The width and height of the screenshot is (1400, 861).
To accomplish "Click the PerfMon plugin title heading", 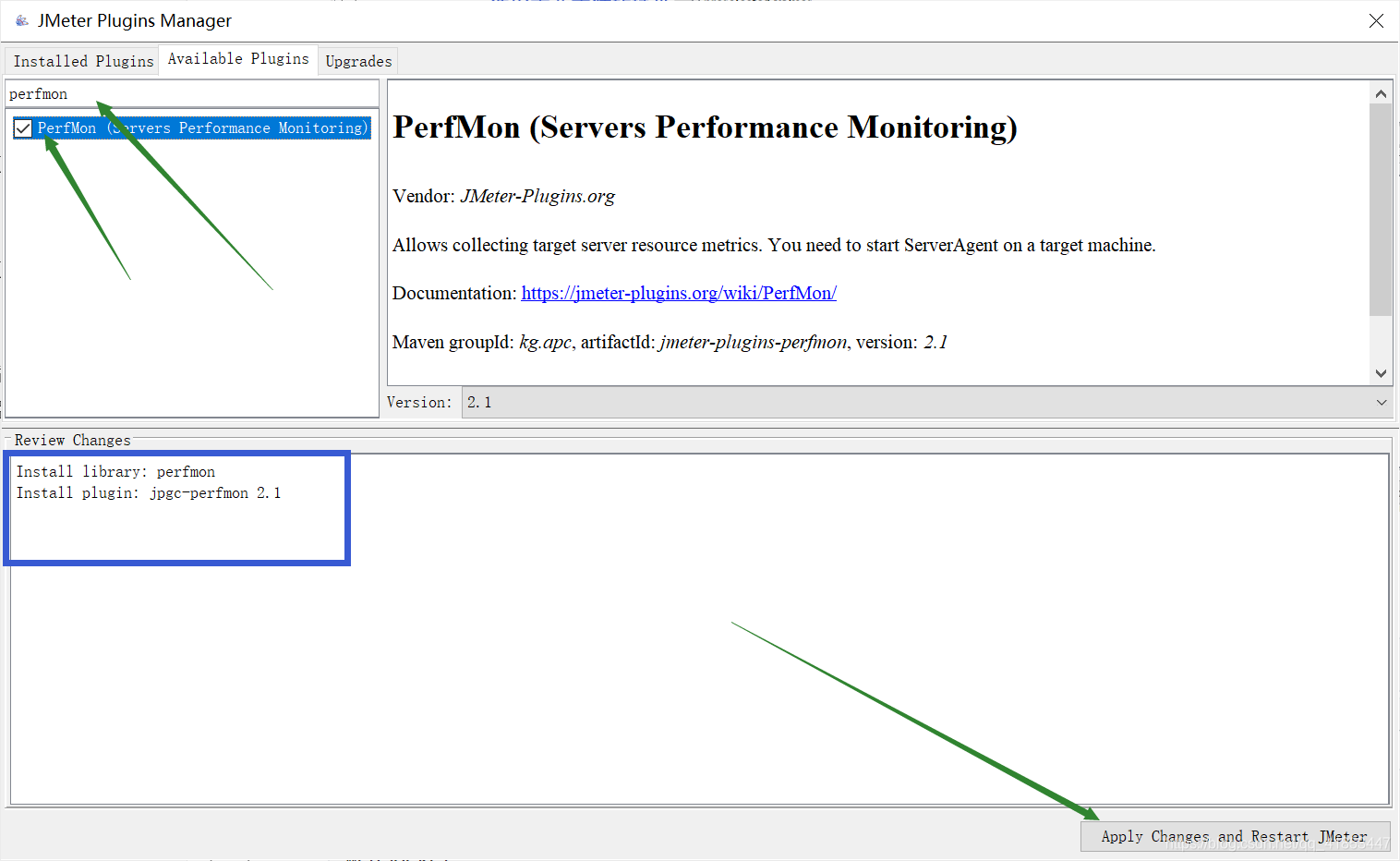I will point(705,127).
